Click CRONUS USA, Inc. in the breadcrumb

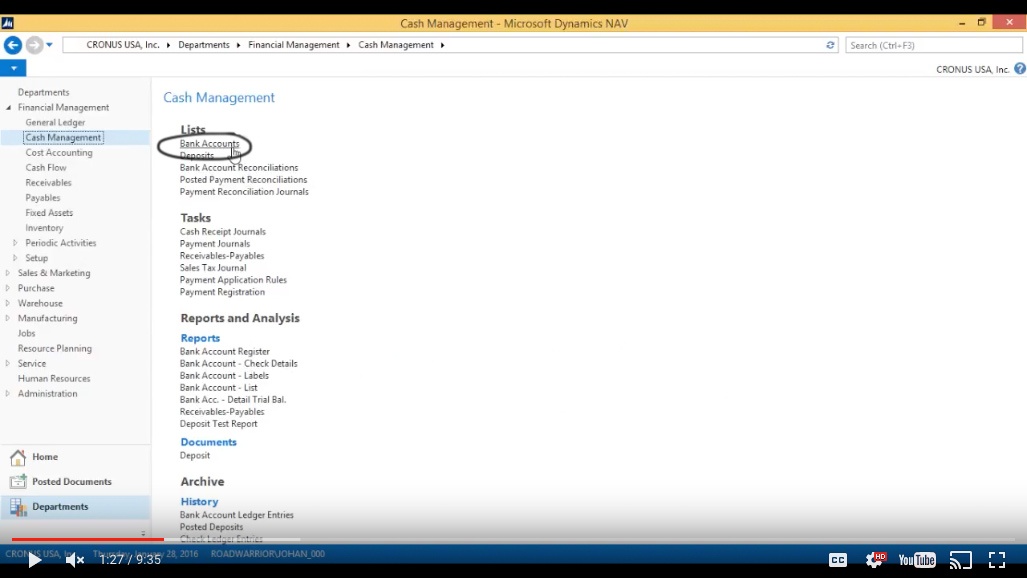point(123,45)
